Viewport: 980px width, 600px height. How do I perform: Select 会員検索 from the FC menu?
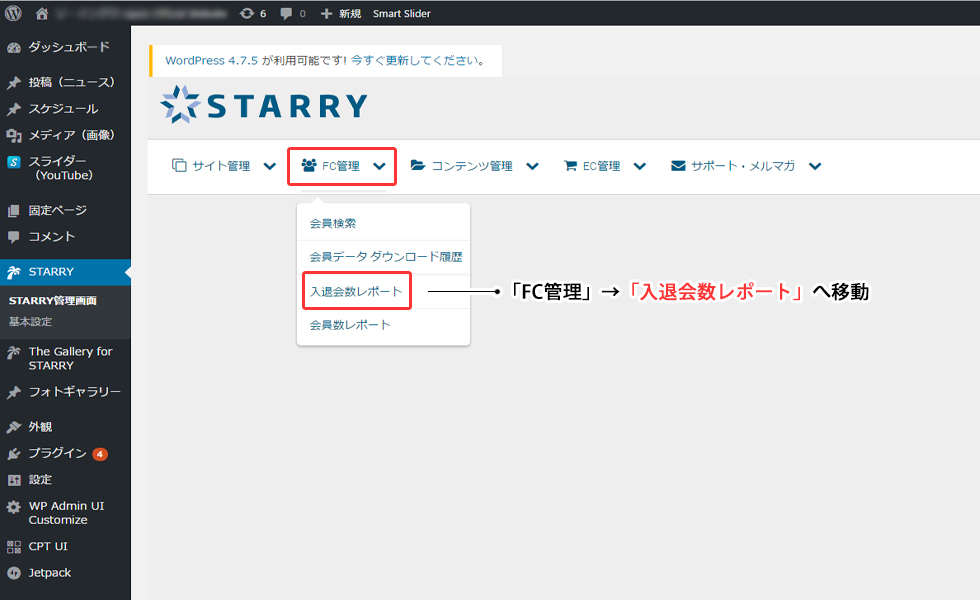click(x=383, y=223)
